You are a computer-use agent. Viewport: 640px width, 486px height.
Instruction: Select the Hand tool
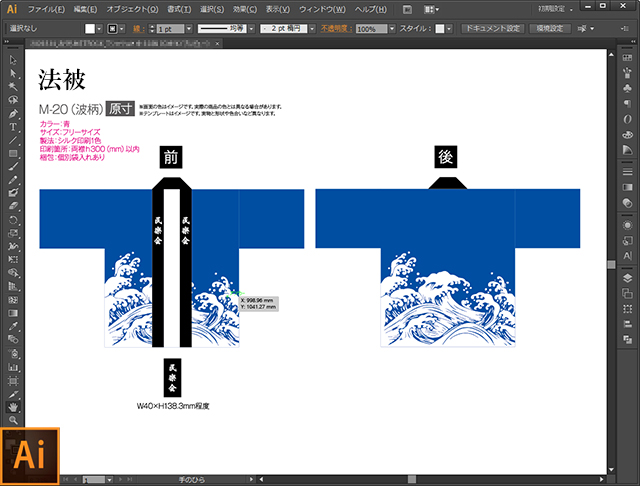coord(13,407)
